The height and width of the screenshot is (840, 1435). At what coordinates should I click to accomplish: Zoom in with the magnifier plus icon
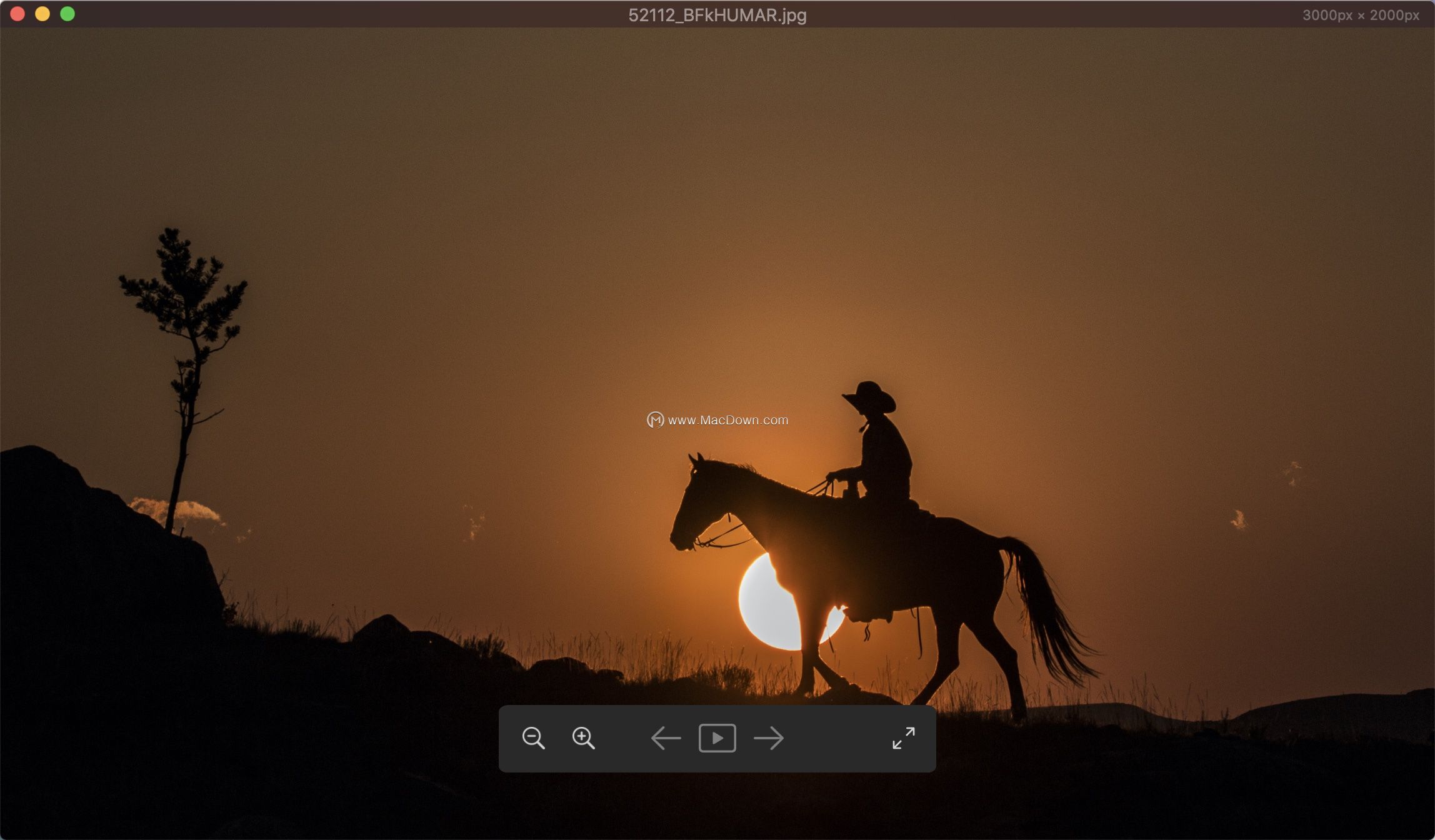pyautogui.click(x=583, y=738)
